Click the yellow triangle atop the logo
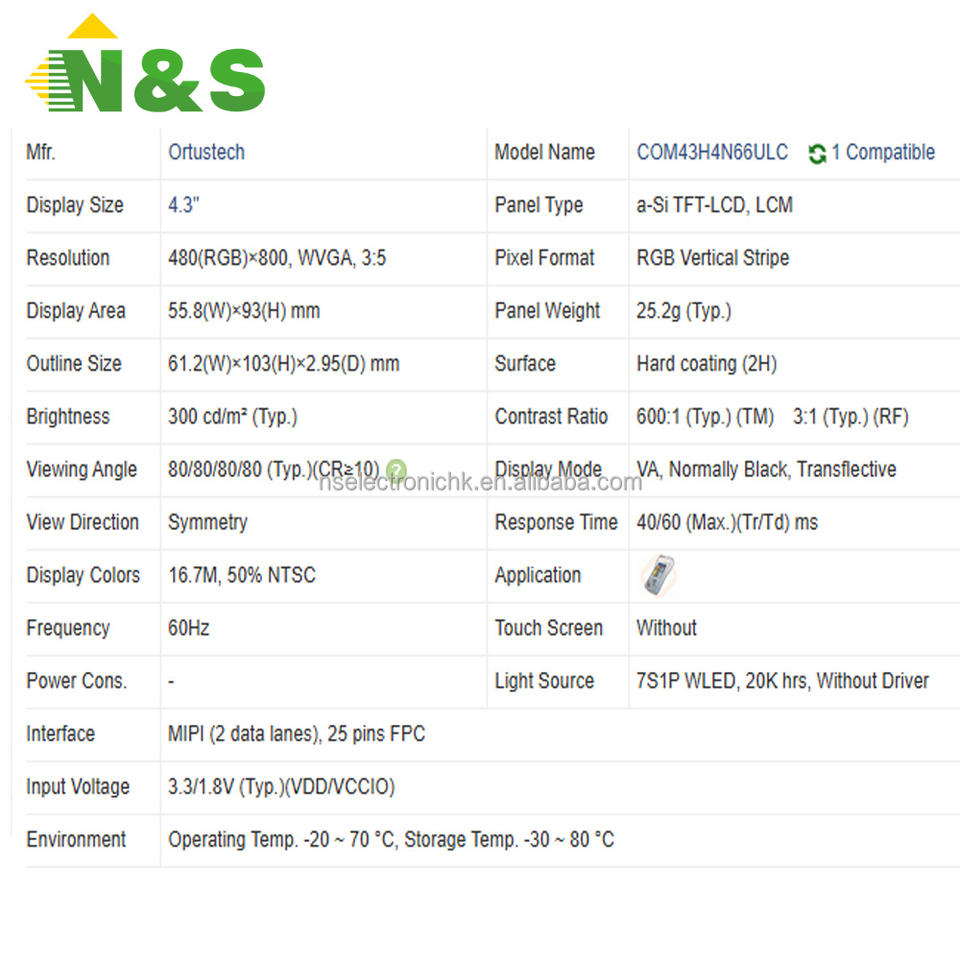The height and width of the screenshot is (960, 960). (92, 26)
